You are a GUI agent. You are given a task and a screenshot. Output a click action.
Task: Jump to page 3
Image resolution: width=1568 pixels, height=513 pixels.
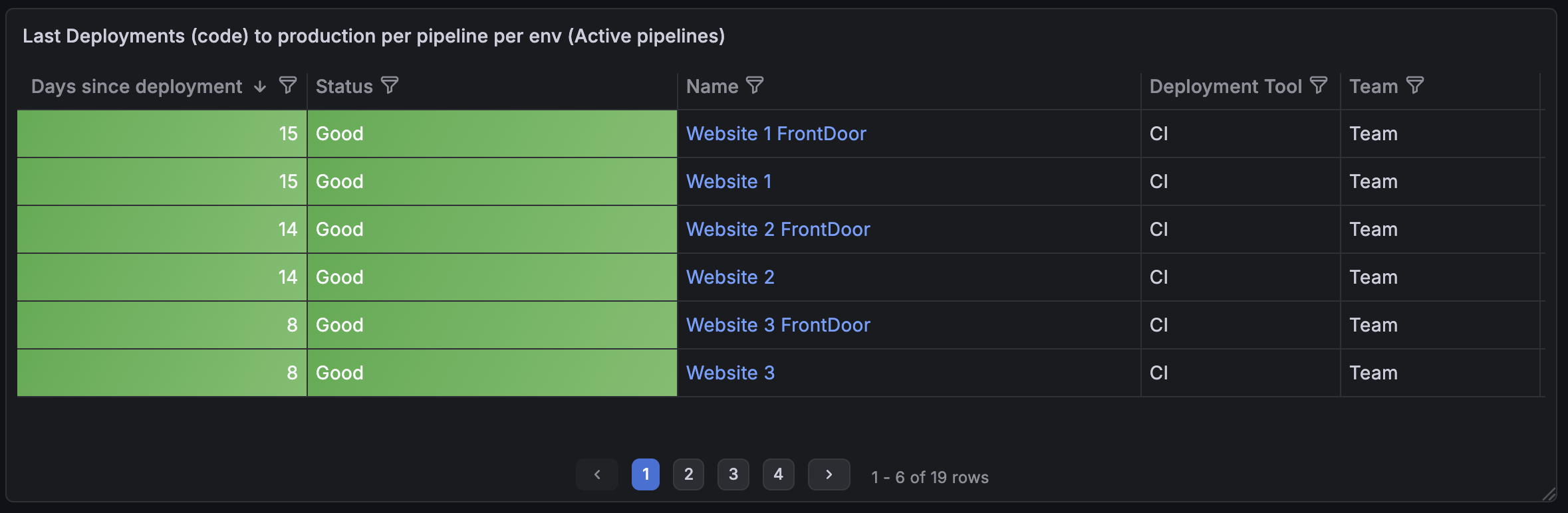(x=733, y=474)
